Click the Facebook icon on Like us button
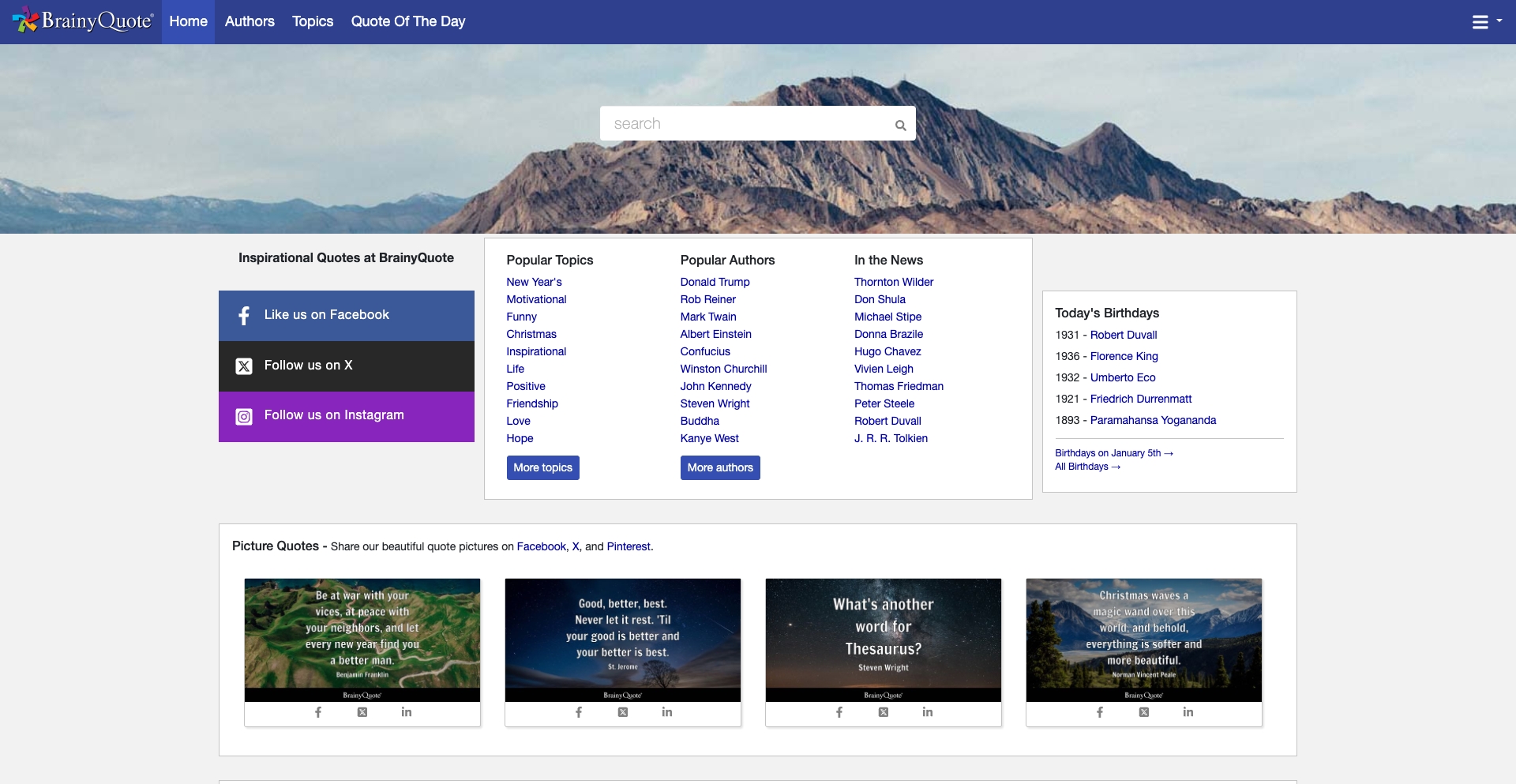The width and height of the screenshot is (1516, 784). (244, 316)
